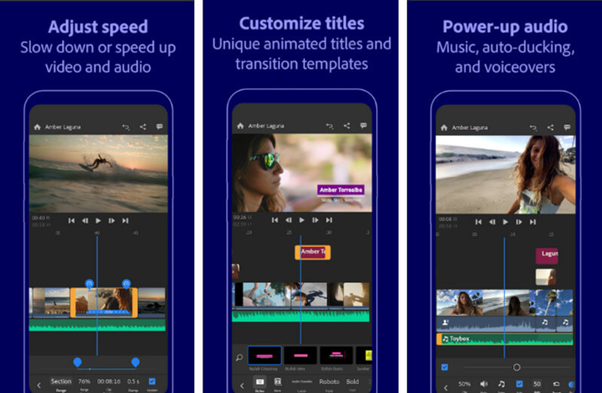Image resolution: width=602 pixels, height=393 pixels.
Task: Step forward one frame in Customize titles phone
Action: pos(315,220)
